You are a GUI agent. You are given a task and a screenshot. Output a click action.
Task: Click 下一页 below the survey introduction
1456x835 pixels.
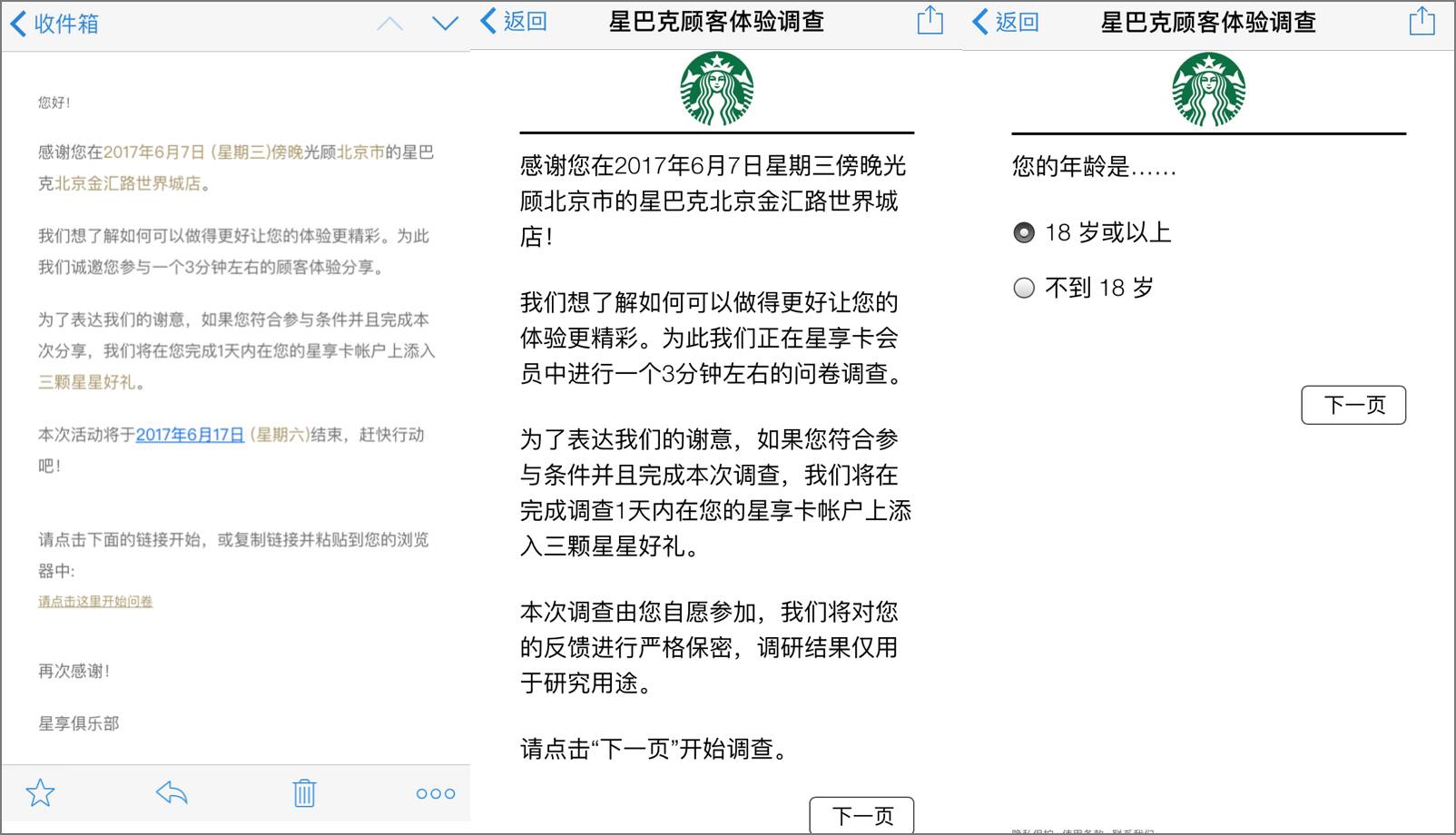click(x=861, y=815)
